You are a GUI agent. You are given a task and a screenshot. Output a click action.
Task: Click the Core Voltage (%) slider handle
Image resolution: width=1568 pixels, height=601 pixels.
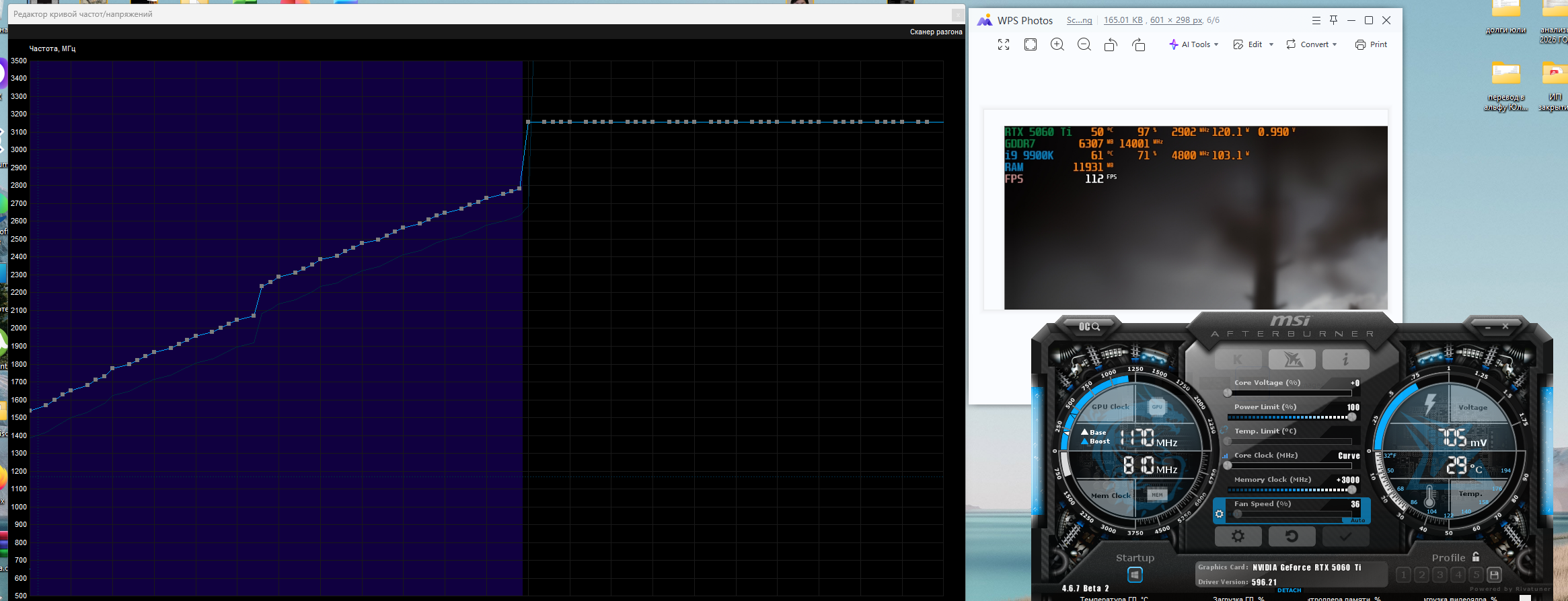tap(1228, 393)
